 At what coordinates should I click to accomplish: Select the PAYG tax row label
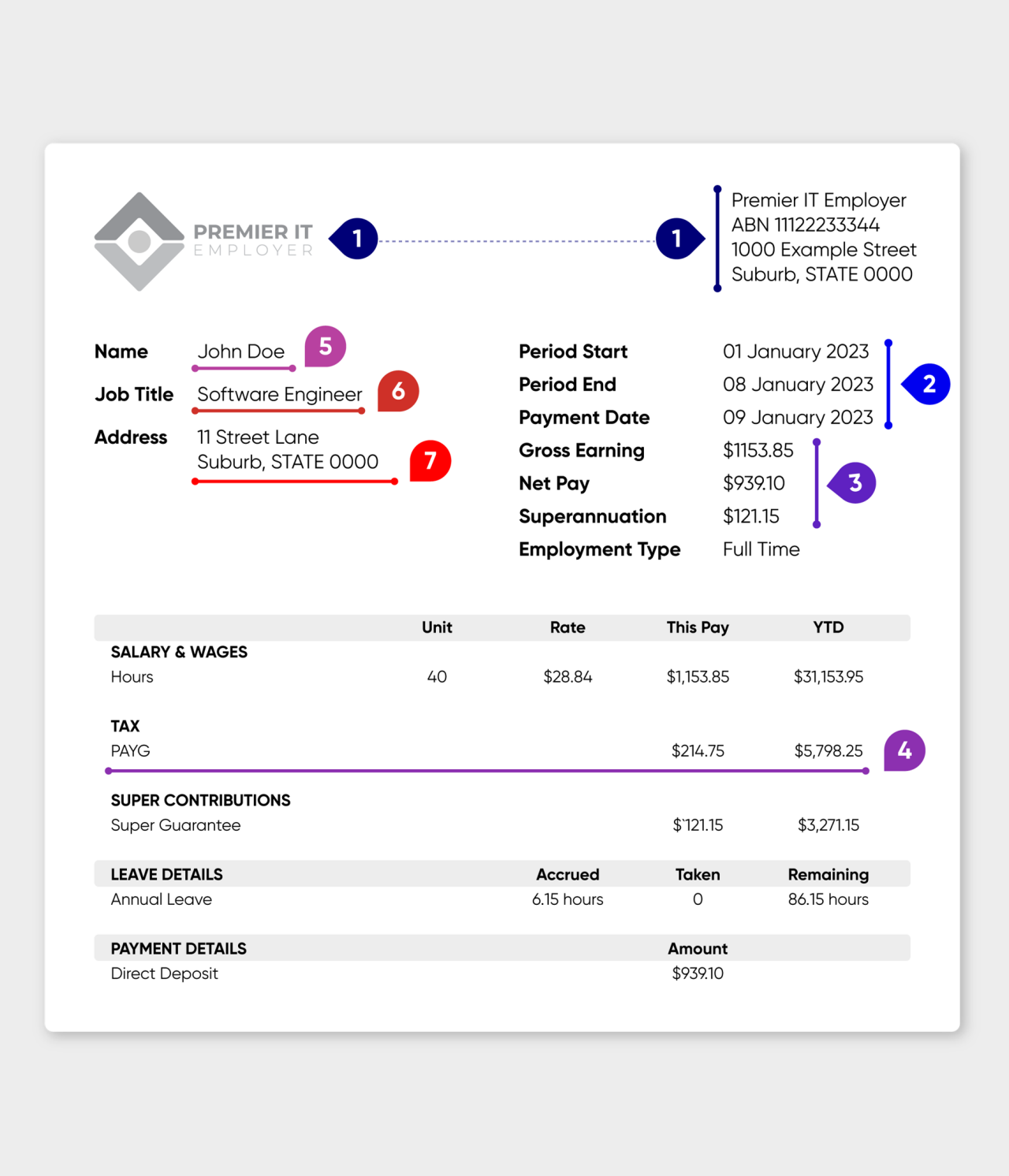tap(130, 751)
